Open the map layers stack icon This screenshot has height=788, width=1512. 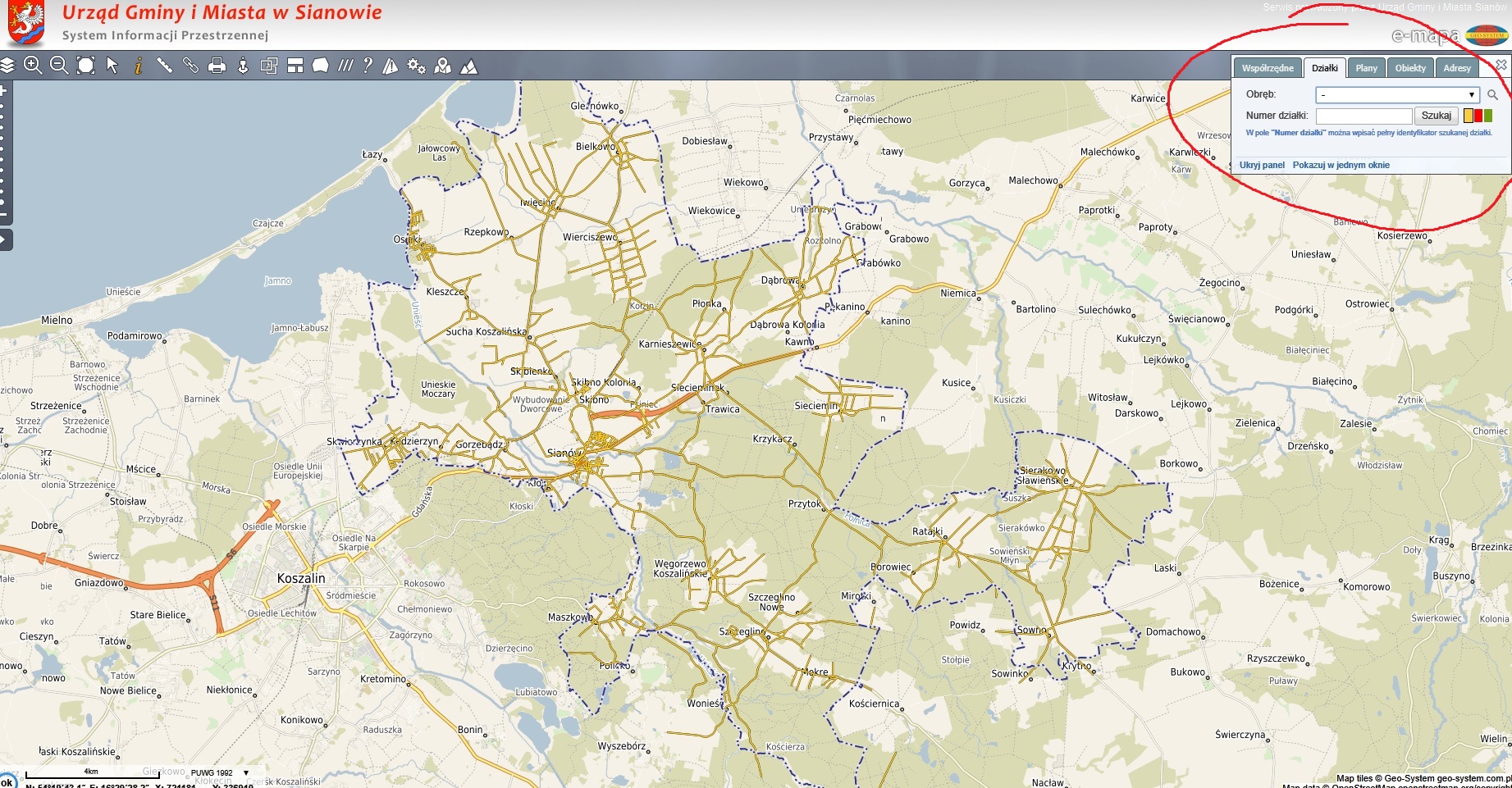[7, 66]
